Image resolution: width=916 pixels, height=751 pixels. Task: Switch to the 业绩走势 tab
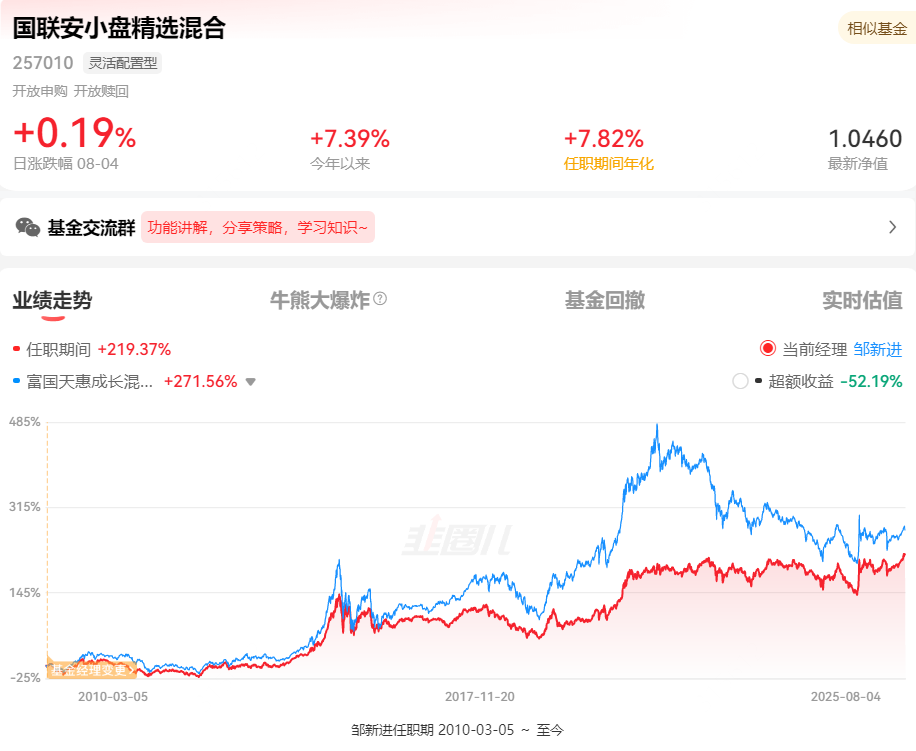(x=52, y=300)
